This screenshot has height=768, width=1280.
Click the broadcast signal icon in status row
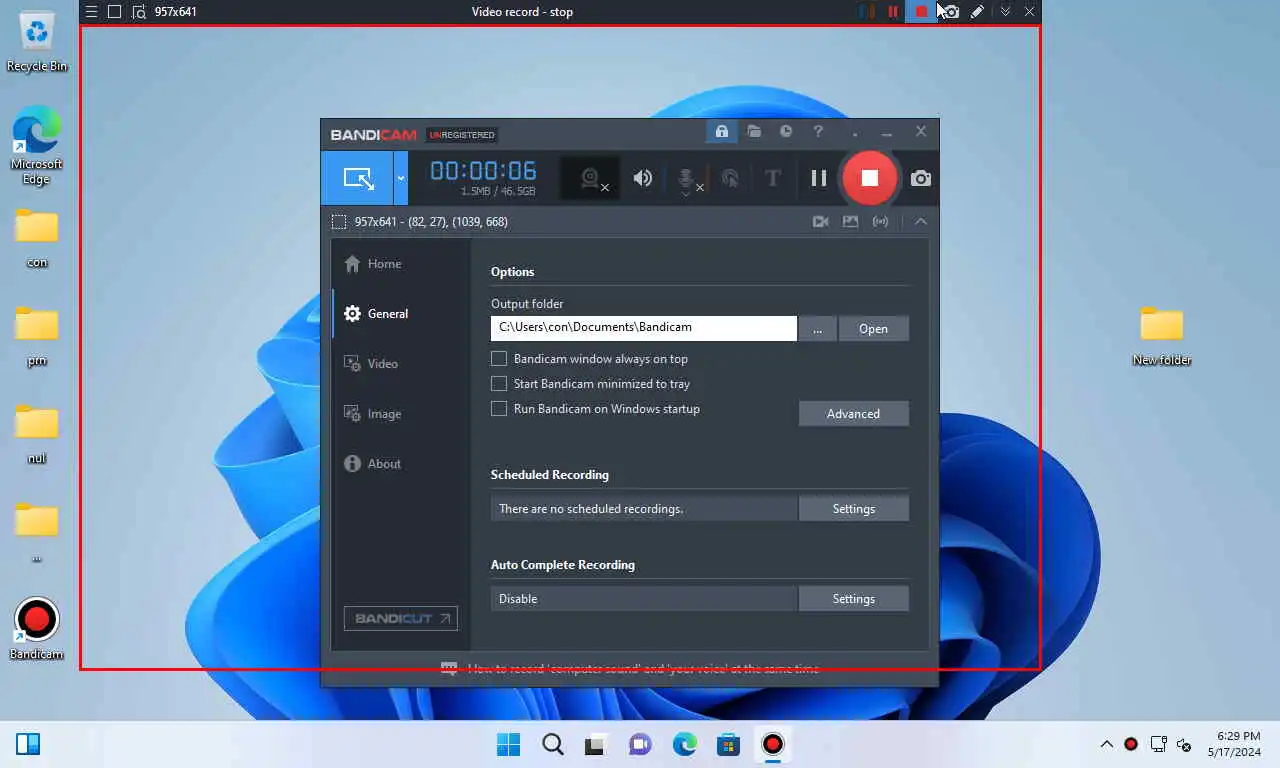(x=880, y=221)
